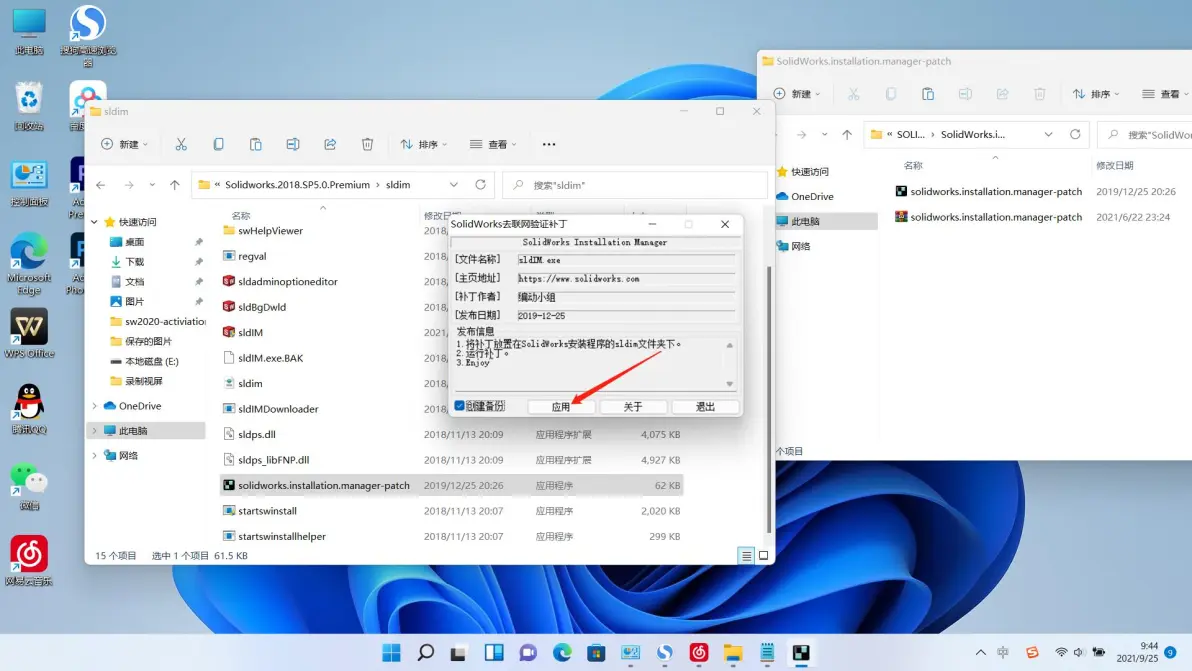This screenshot has width=1192, height=671.
Task: Open File Explorer from the taskbar
Action: click(x=733, y=653)
